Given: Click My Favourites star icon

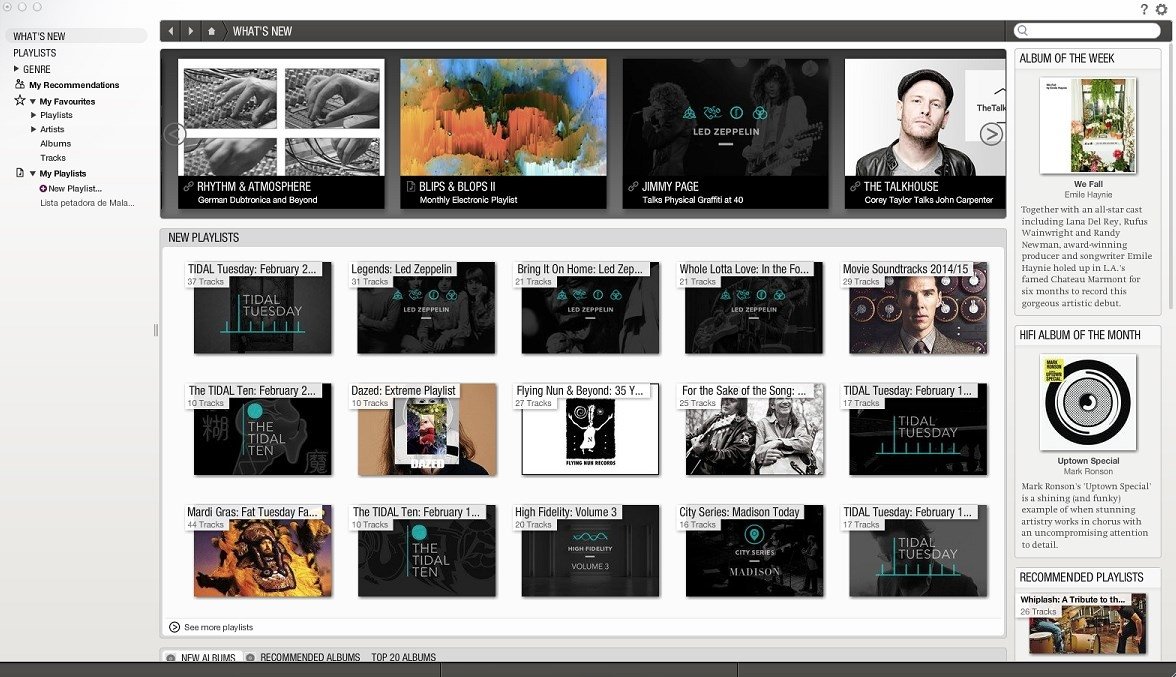Looking at the screenshot, I should tap(20, 100).
